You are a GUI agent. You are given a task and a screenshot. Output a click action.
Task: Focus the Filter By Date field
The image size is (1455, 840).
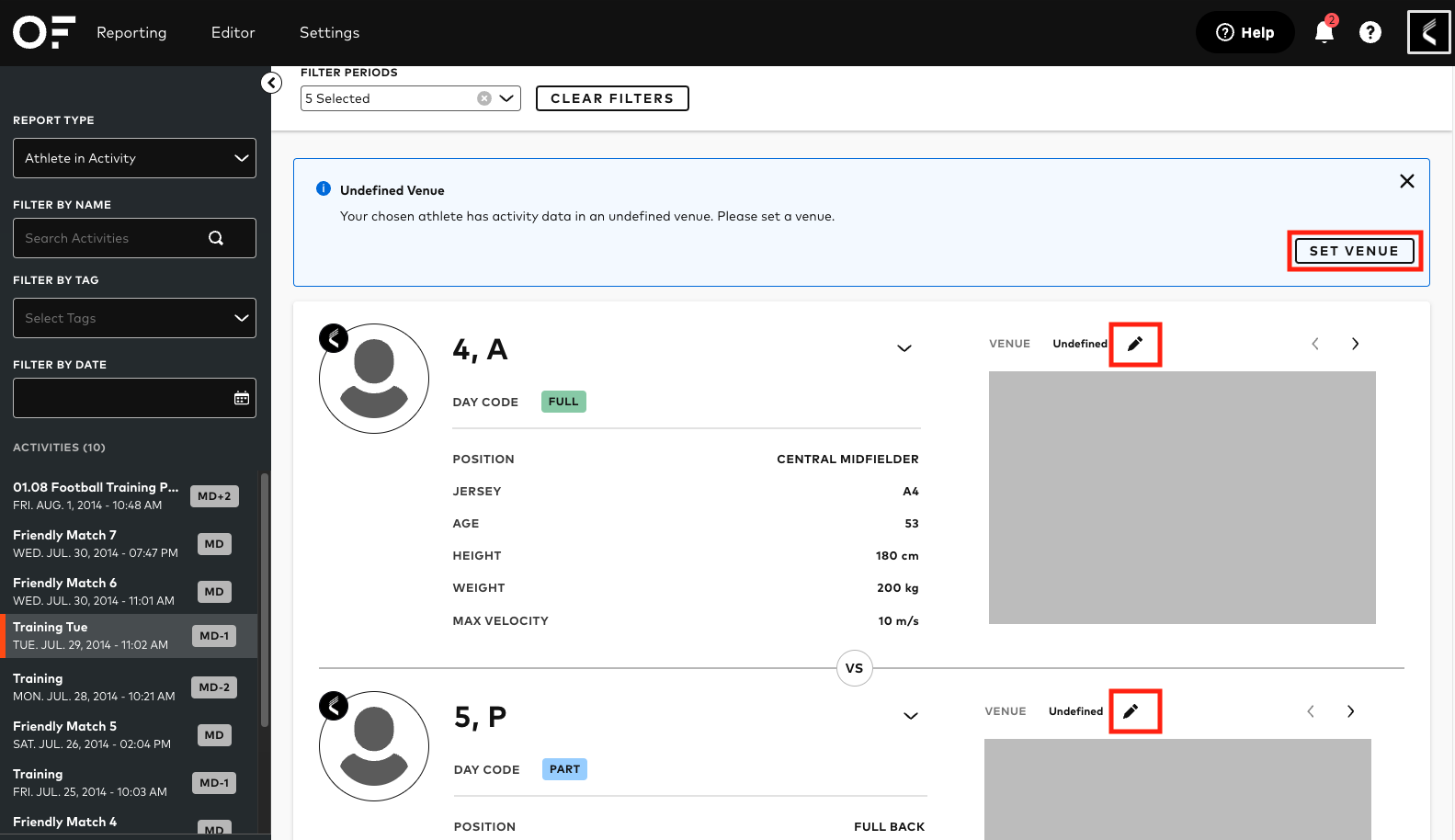[134, 398]
